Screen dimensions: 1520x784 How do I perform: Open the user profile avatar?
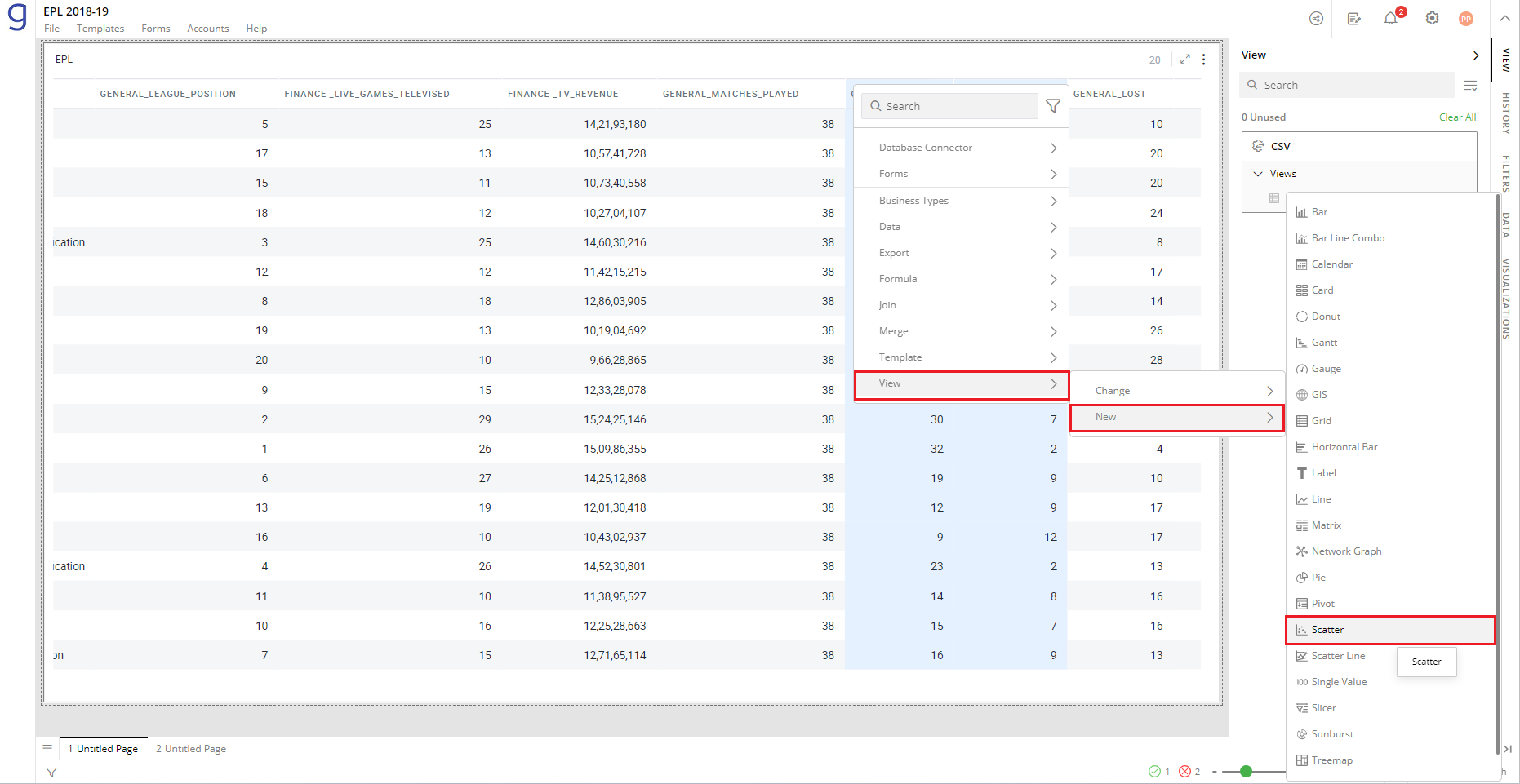click(1466, 19)
